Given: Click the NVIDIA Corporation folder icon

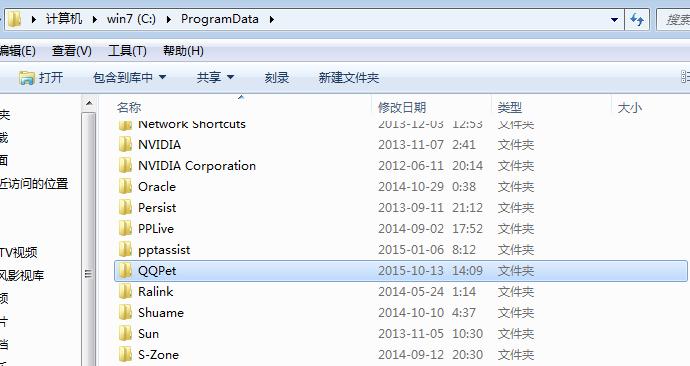Looking at the screenshot, I should click(x=125, y=166).
